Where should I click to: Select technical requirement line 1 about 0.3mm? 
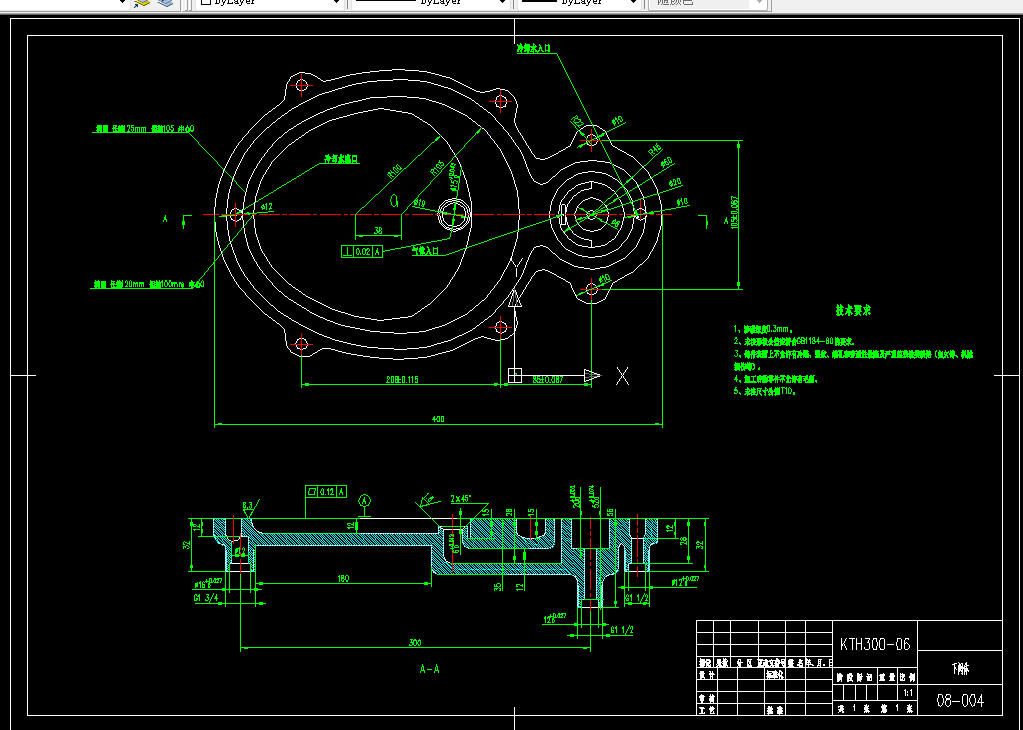pos(763,329)
